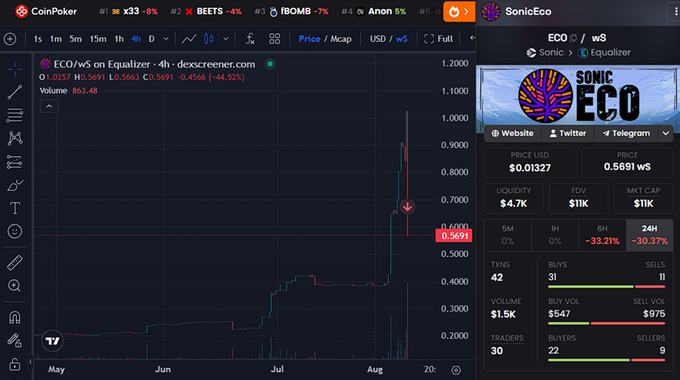Viewport: 680px width, 380px height.
Task: Open the layout grid selector
Action: coord(275,39)
